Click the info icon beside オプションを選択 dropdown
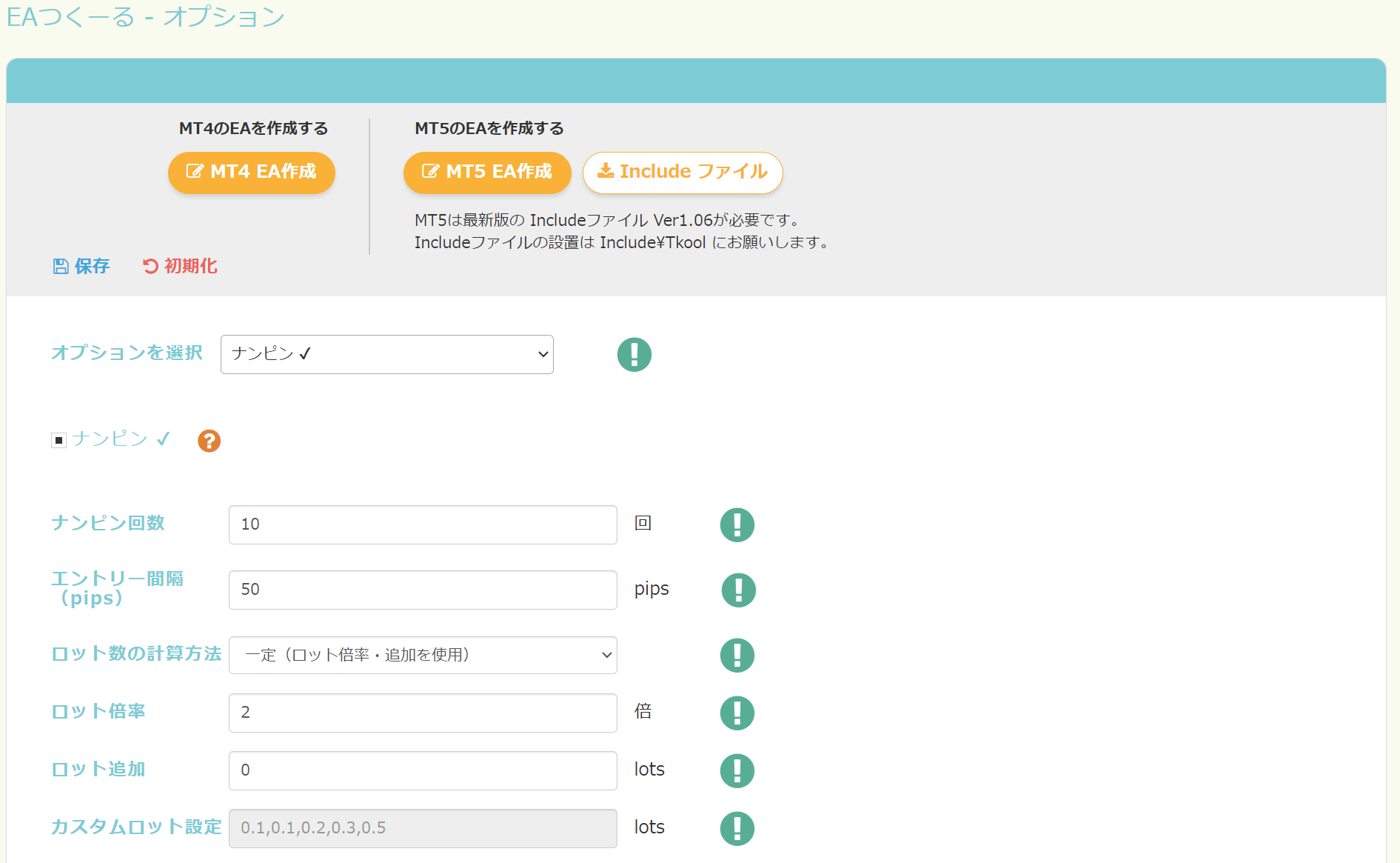 (x=634, y=354)
